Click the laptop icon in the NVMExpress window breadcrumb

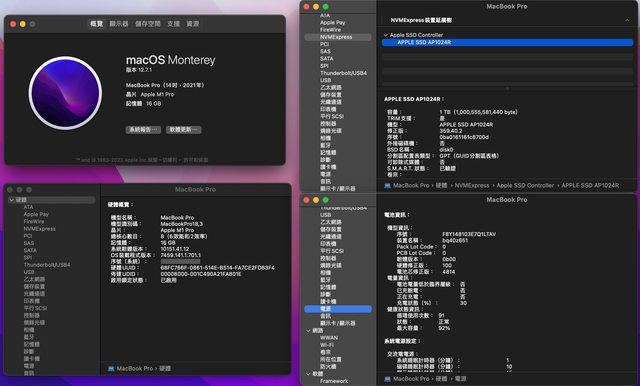387,186
